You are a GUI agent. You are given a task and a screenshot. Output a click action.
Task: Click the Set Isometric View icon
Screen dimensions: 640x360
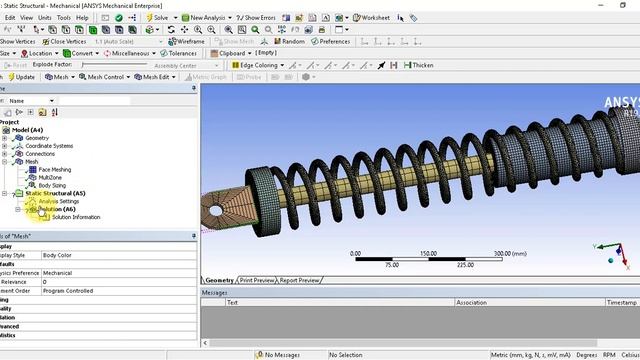click(282, 29)
